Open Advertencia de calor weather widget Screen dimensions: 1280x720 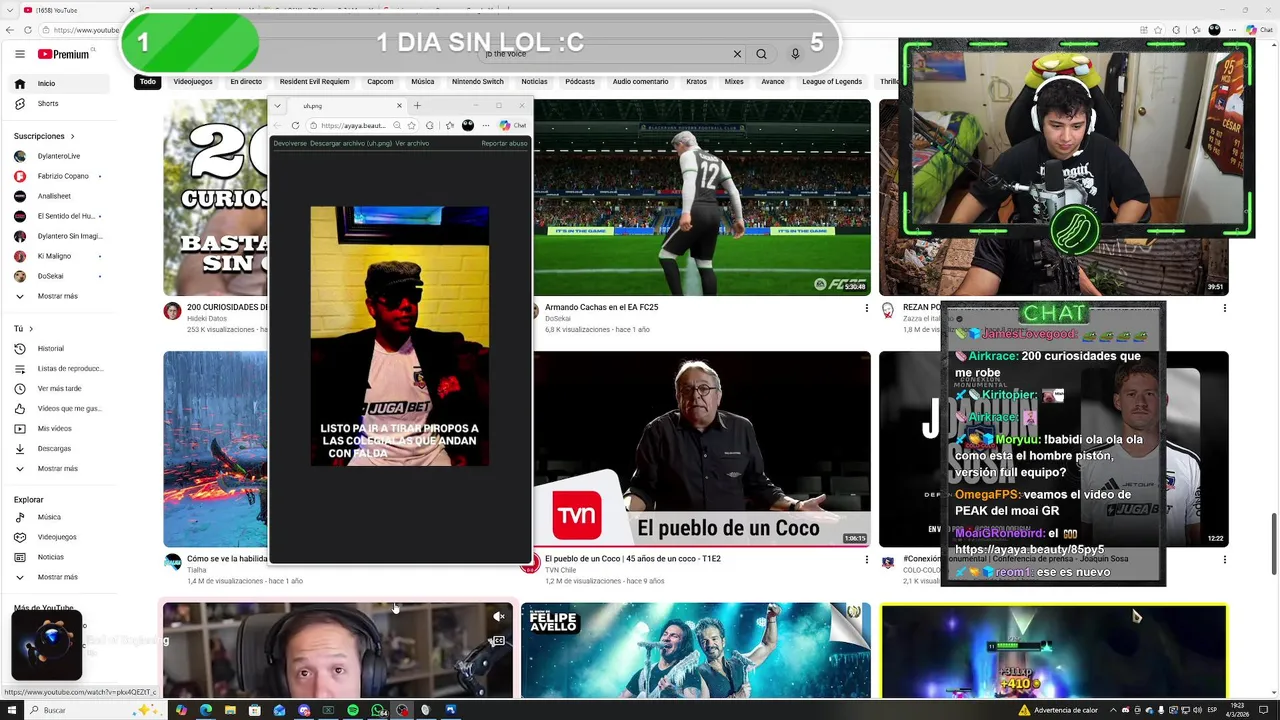[x=1058, y=710]
